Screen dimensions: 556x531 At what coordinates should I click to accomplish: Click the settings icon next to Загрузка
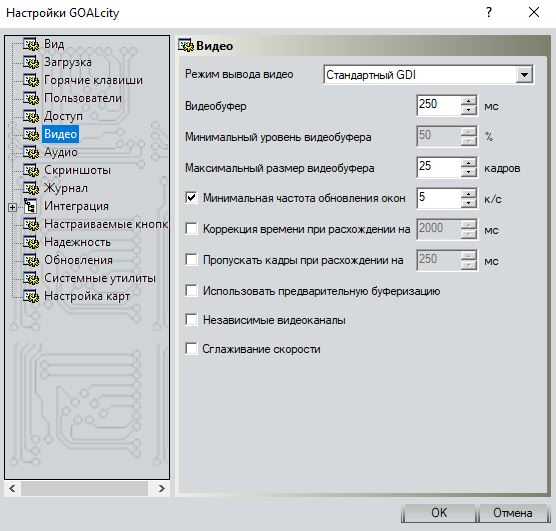click(x=31, y=62)
